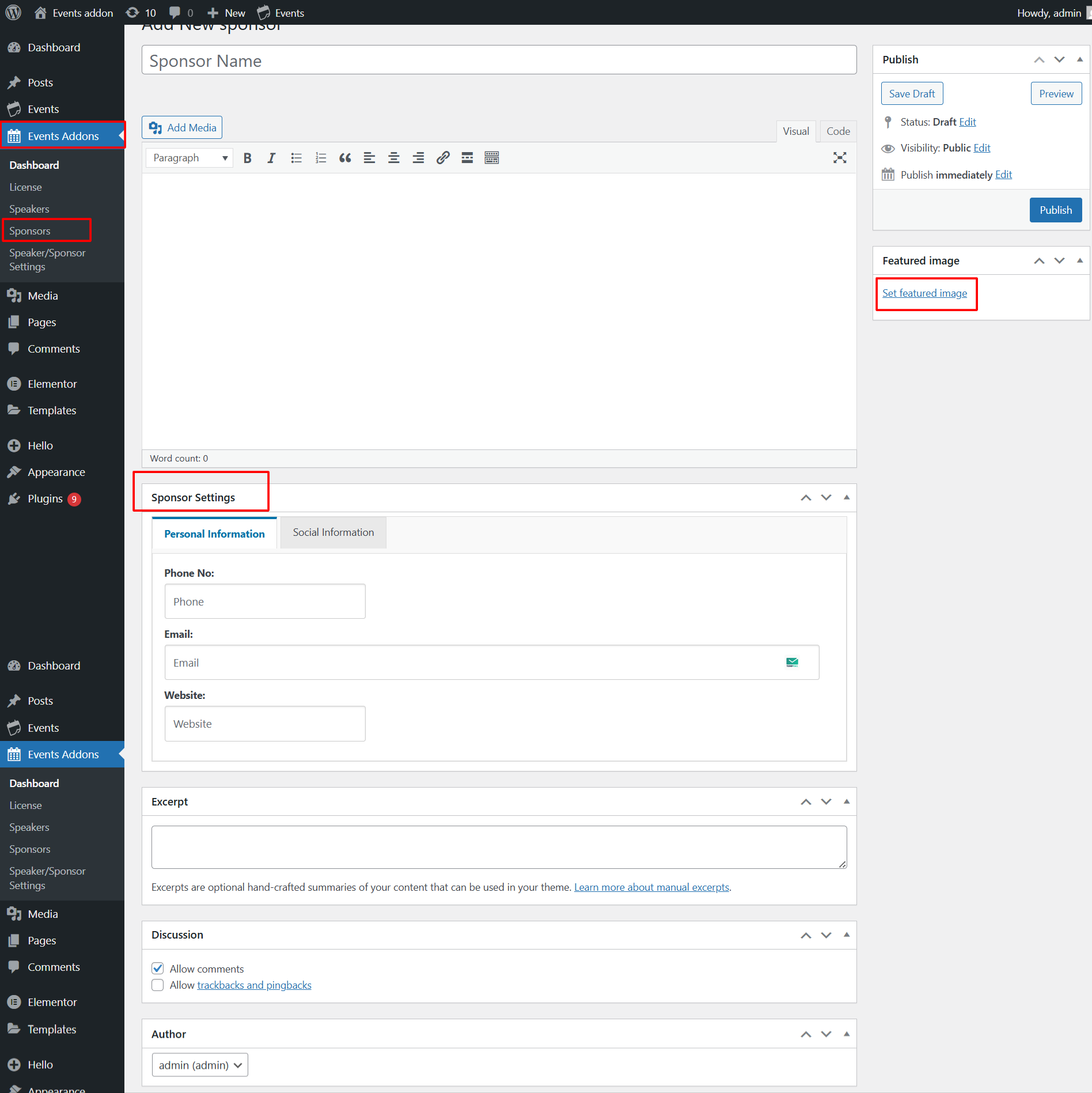
Task: Click the Set featured image link
Action: pos(924,293)
